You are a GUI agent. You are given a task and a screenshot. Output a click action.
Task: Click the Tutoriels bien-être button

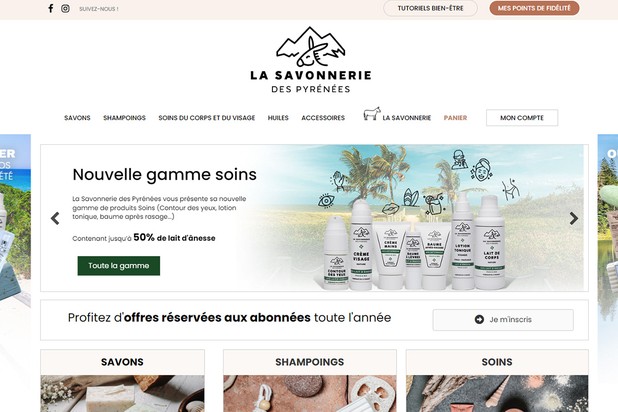(x=430, y=8)
